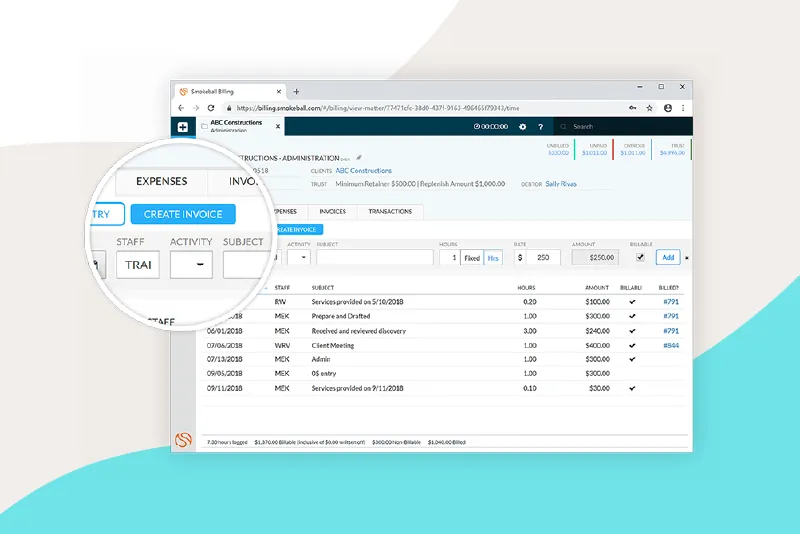Open the Chrome three-dot menu
This screenshot has width=800, height=534.
(x=683, y=108)
